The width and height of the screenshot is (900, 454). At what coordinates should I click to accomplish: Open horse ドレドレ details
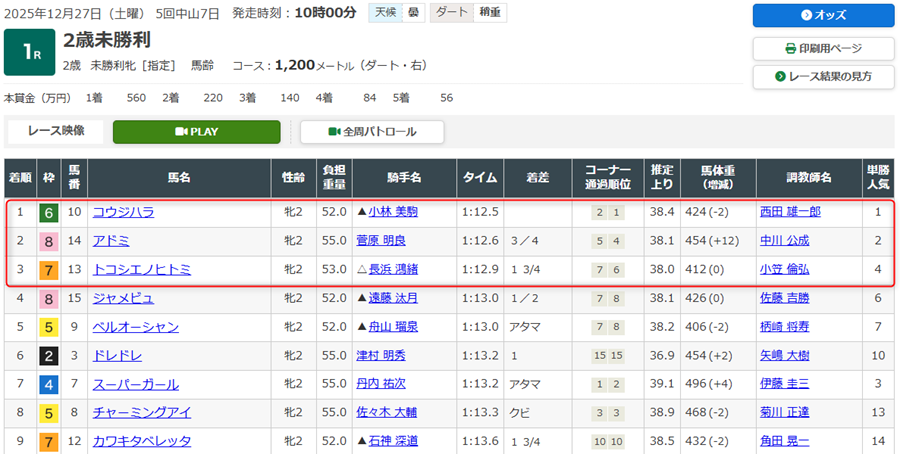(117, 356)
